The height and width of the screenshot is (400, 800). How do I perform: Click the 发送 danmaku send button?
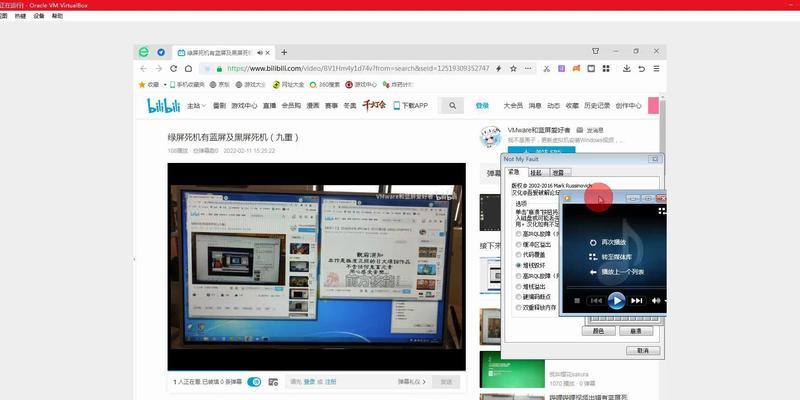pos(446,382)
